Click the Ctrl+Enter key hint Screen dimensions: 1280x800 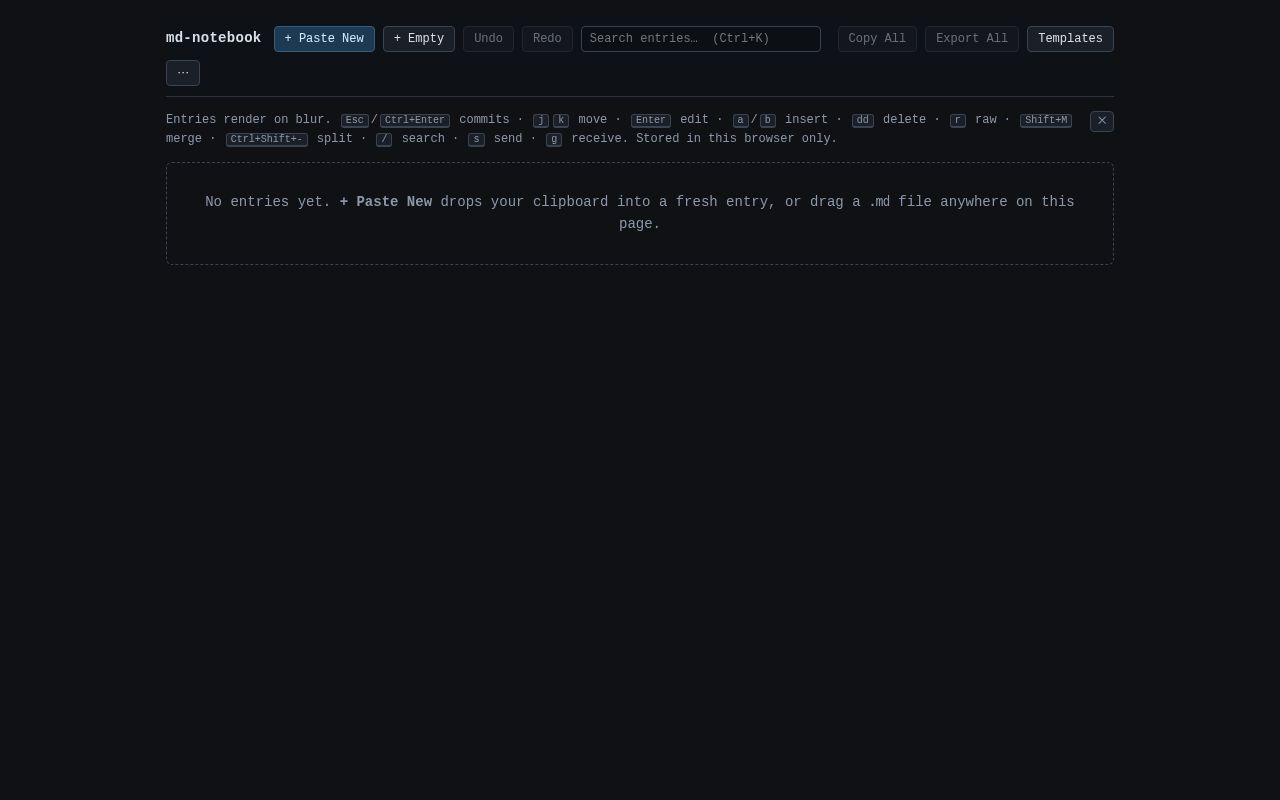point(415,121)
